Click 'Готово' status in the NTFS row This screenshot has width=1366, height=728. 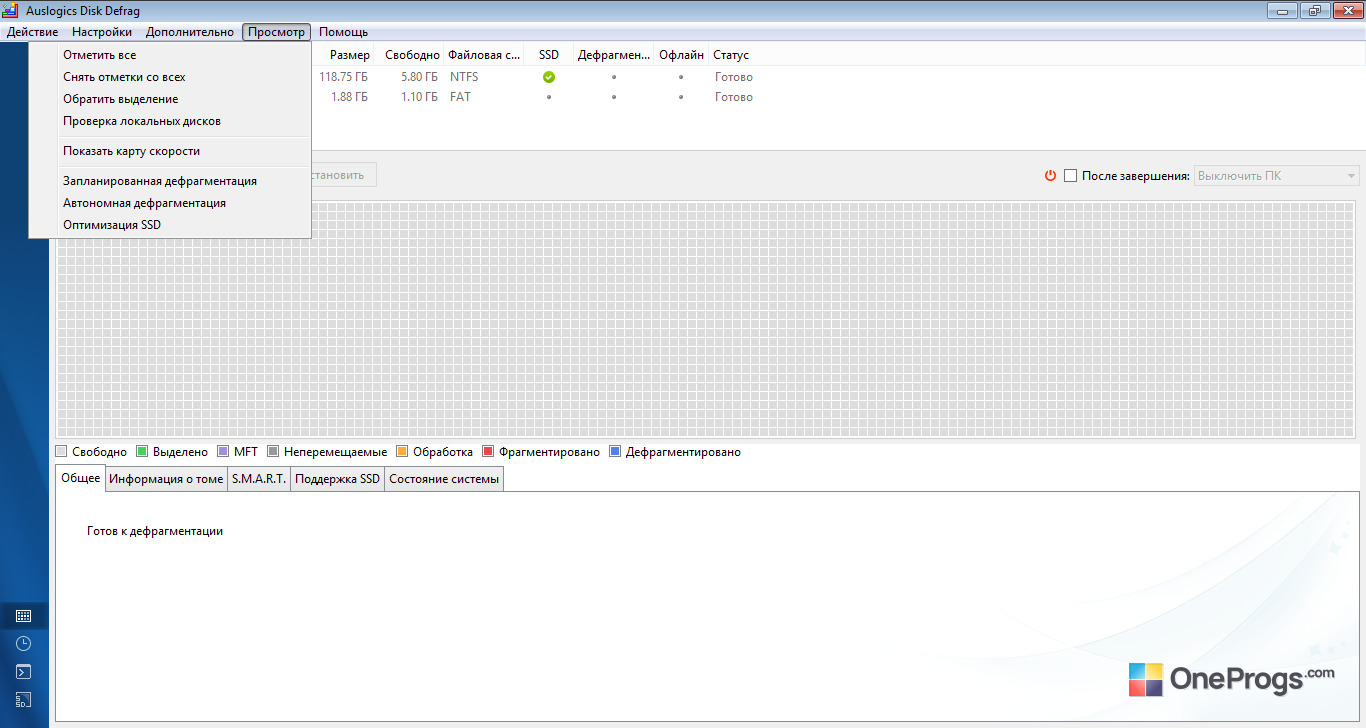(734, 77)
